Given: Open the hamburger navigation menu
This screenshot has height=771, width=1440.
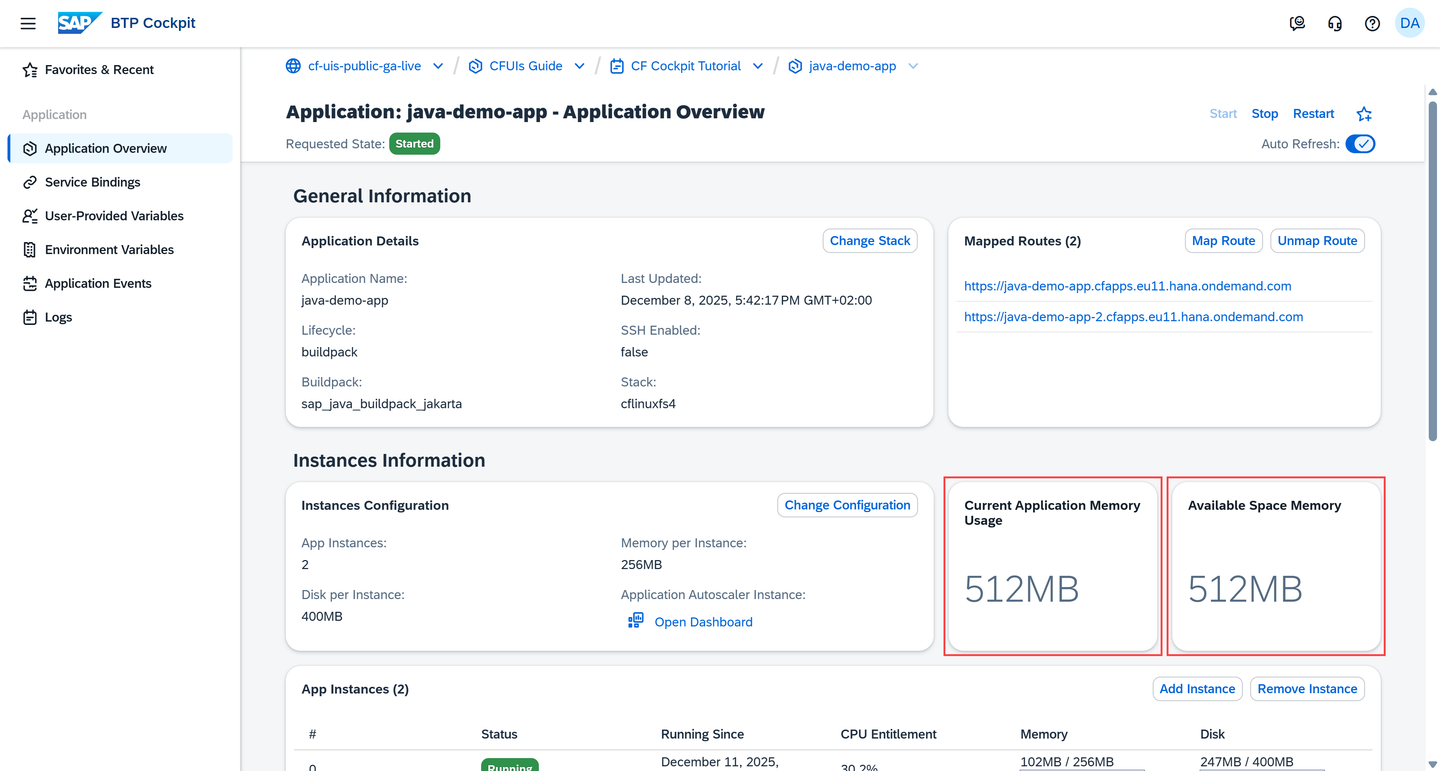Looking at the screenshot, I should click(28, 23).
